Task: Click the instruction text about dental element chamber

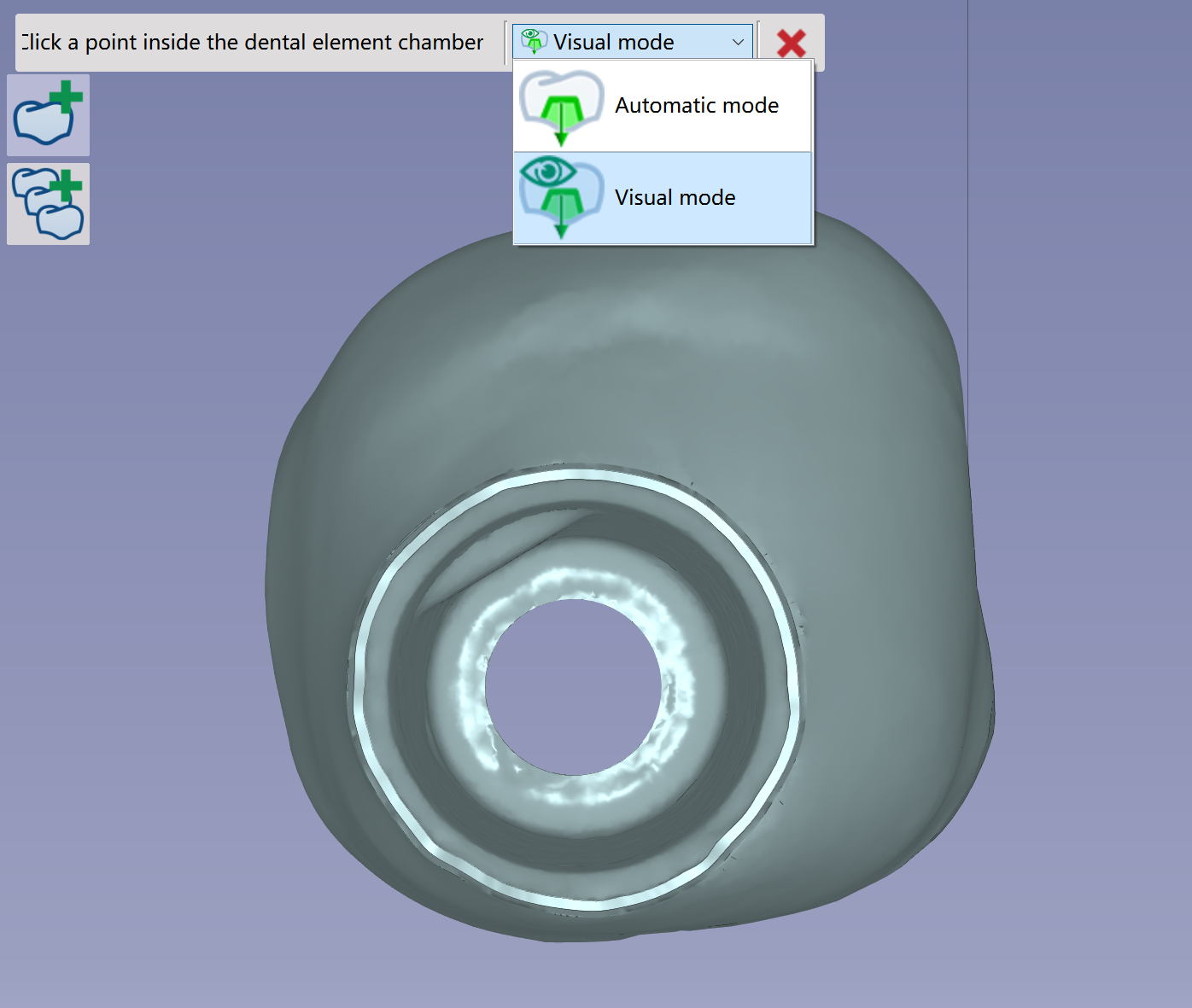Action: point(253,42)
